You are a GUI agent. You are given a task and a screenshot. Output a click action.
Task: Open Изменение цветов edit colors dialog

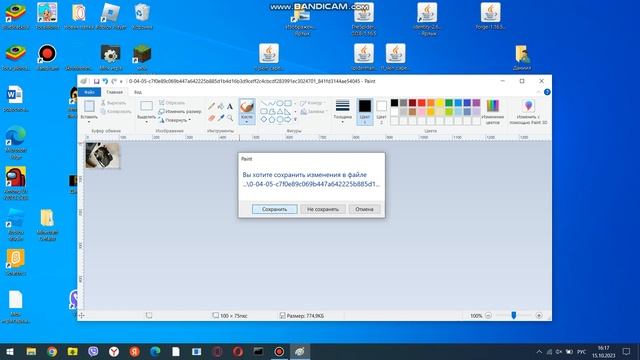coord(493,111)
